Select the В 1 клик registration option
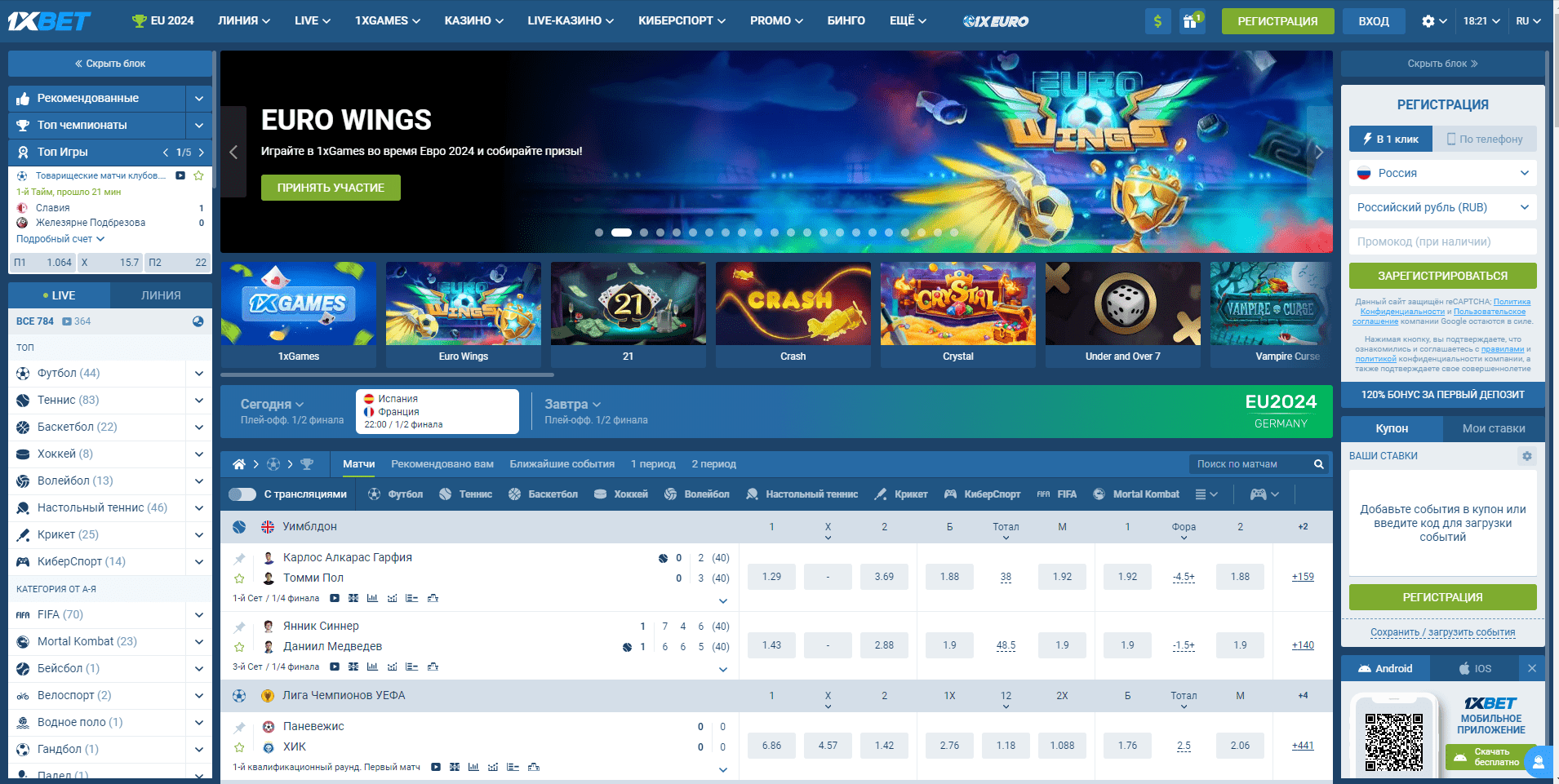 1391,139
